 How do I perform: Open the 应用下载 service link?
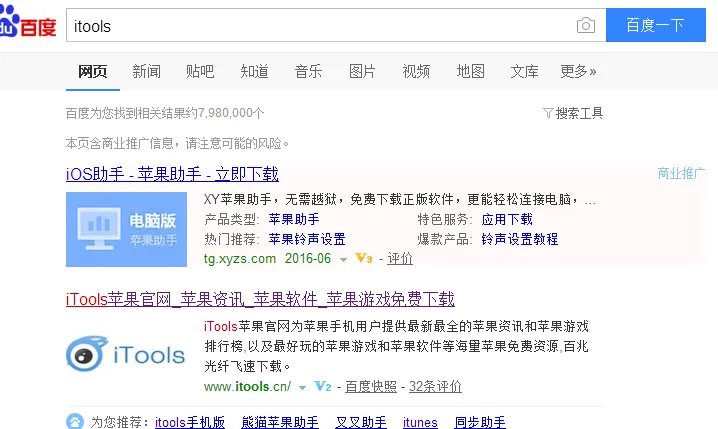(x=507, y=219)
